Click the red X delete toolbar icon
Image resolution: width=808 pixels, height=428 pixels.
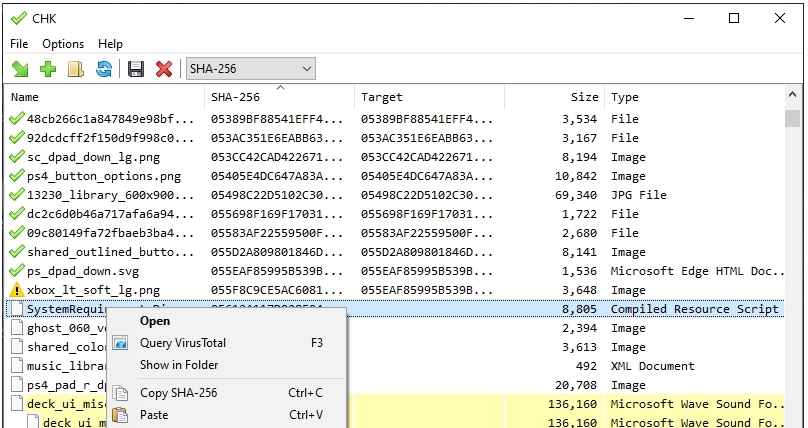(164, 69)
